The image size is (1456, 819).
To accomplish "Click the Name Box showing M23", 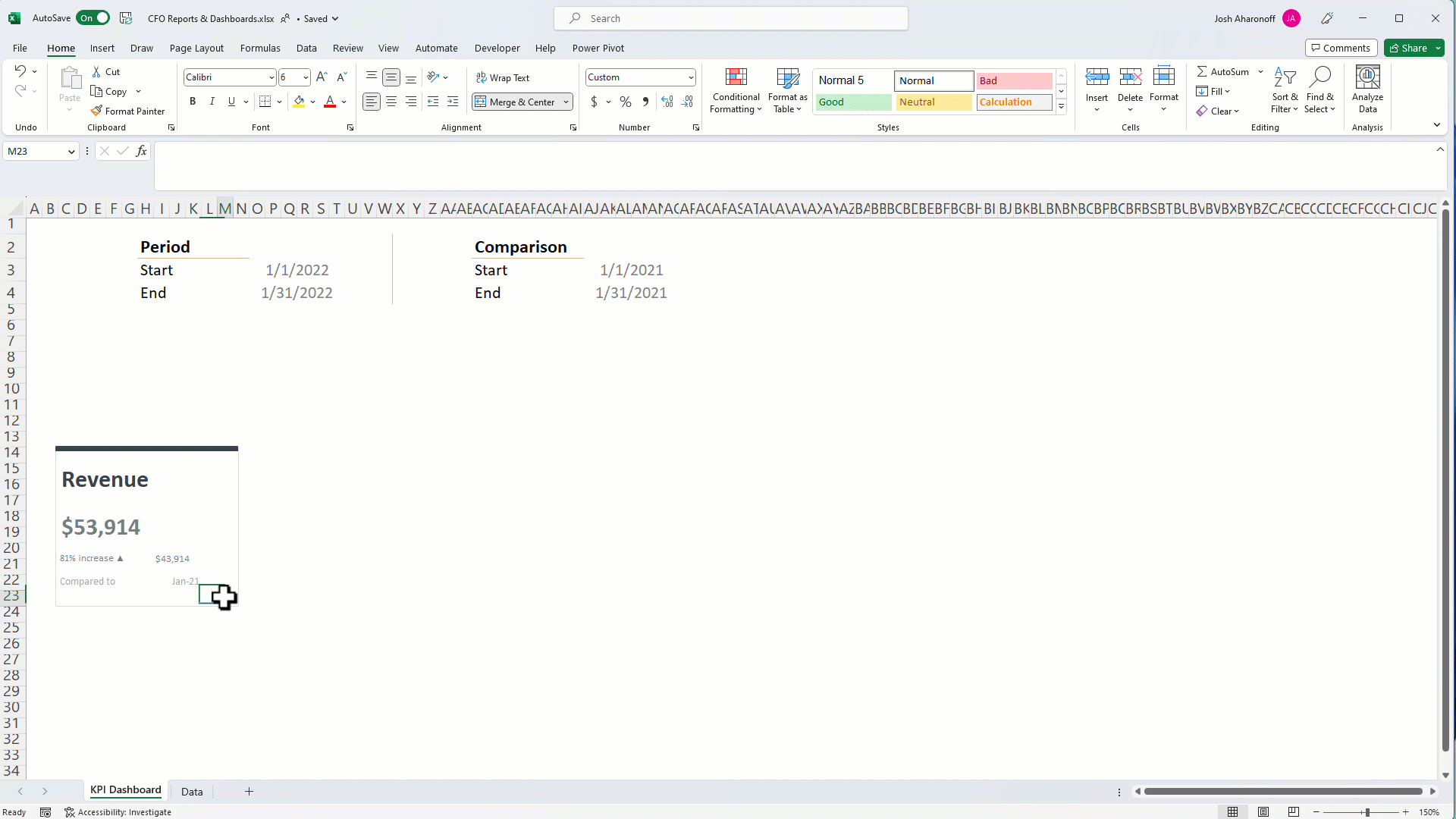I will (36, 151).
